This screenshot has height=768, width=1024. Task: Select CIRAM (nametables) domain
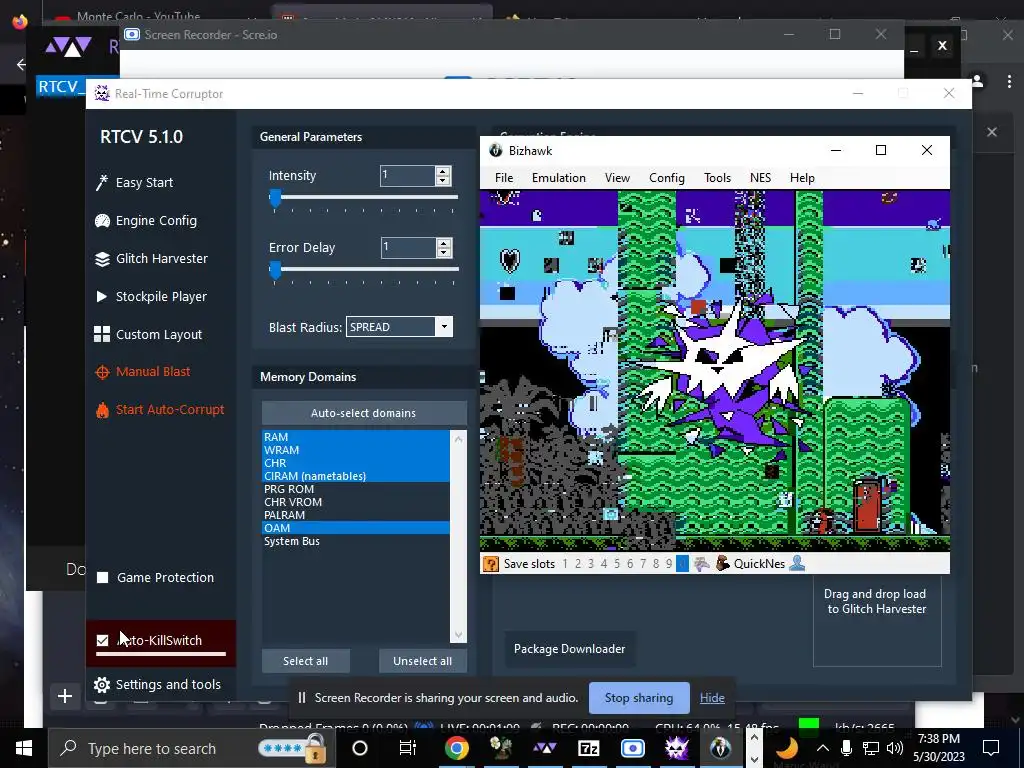pyautogui.click(x=356, y=476)
